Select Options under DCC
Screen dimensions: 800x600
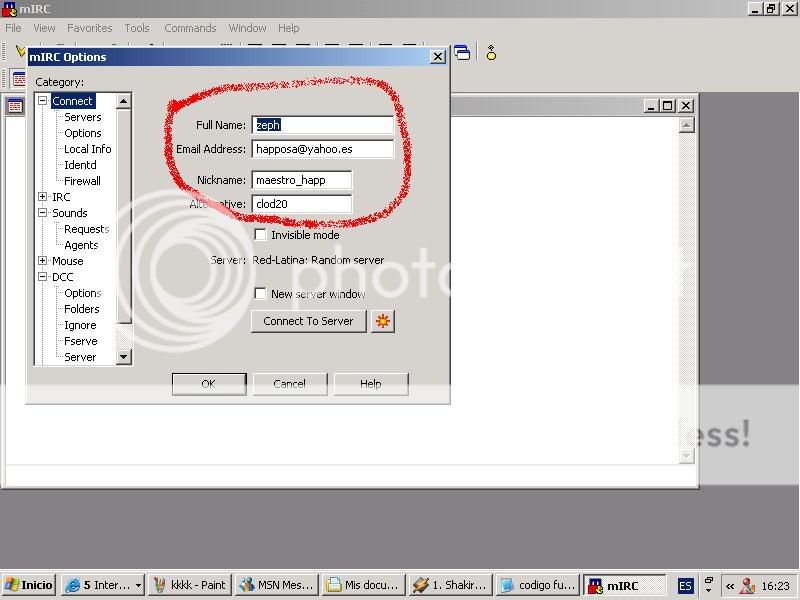(83, 293)
